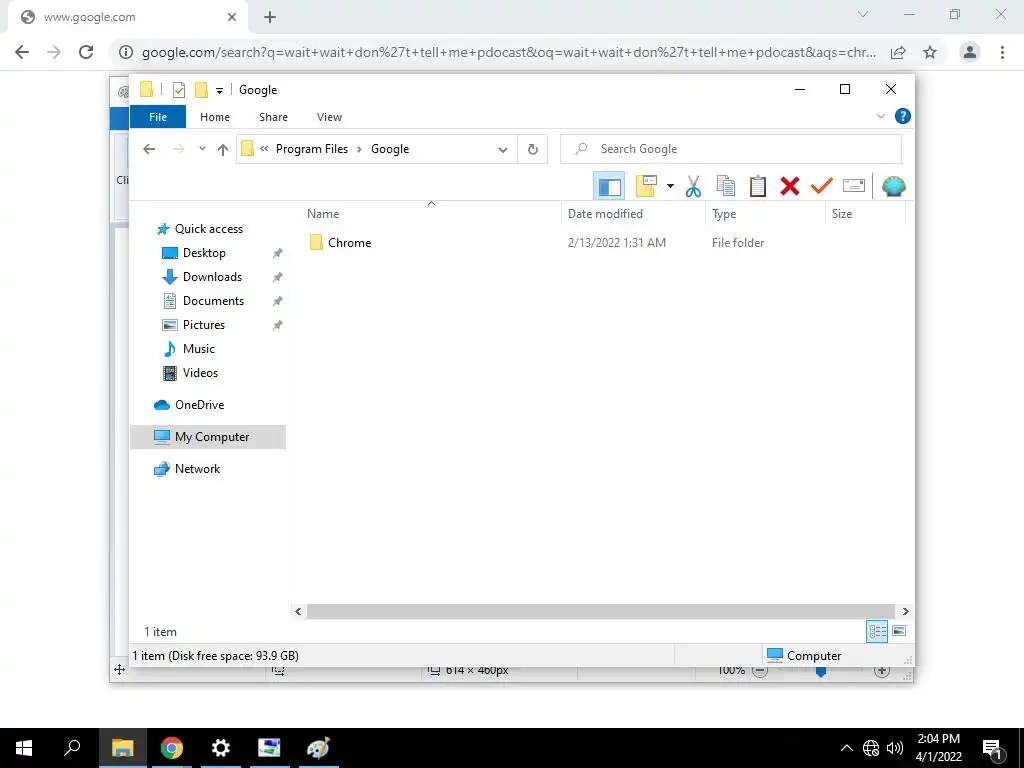Image resolution: width=1024 pixels, height=768 pixels.
Task: Sort by the Type column header
Action: [724, 214]
